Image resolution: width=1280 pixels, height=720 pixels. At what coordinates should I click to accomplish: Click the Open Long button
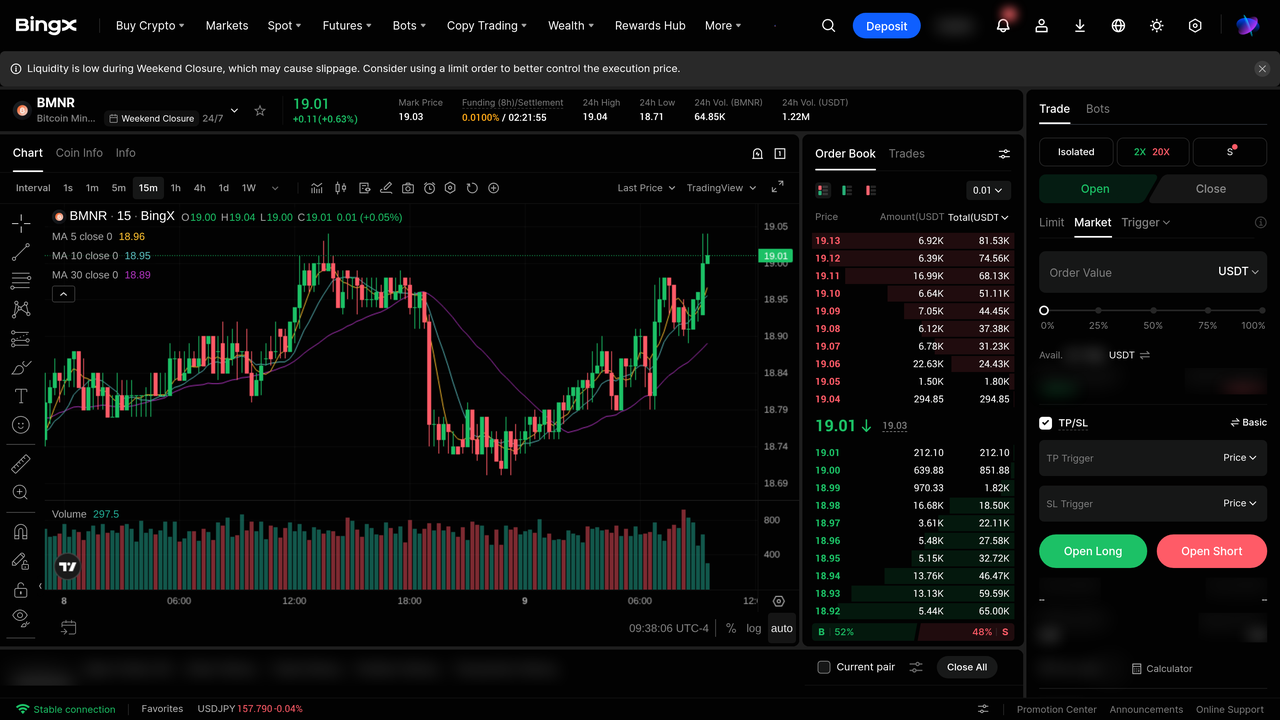[1093, 551]
